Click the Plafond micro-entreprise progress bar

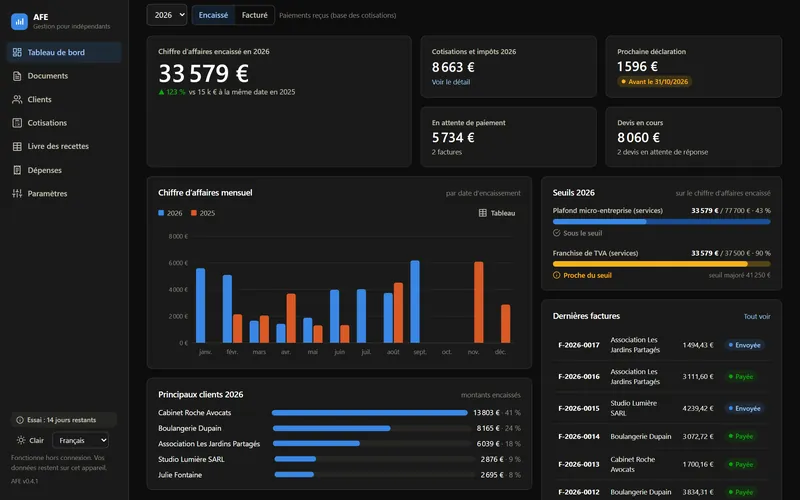tap(662, 221)
